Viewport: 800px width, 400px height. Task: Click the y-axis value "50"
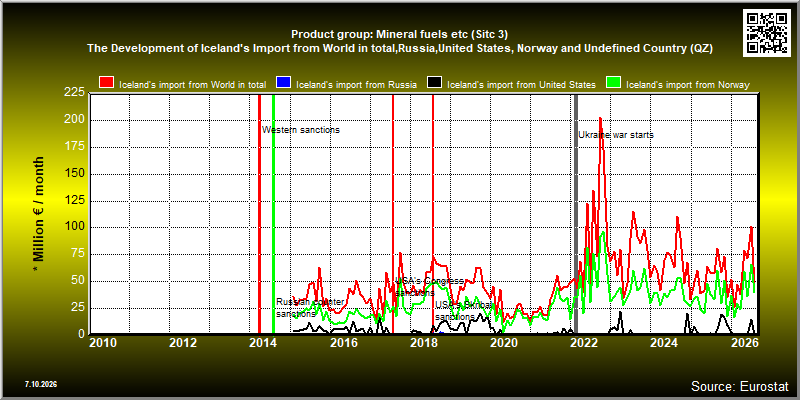pos(79,281)
